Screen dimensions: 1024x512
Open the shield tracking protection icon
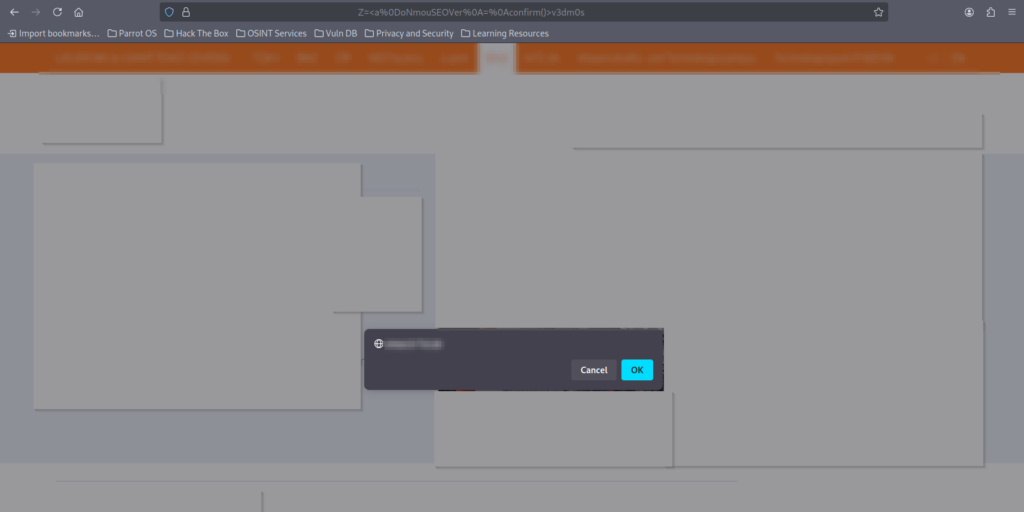click(x=169, y=12)
